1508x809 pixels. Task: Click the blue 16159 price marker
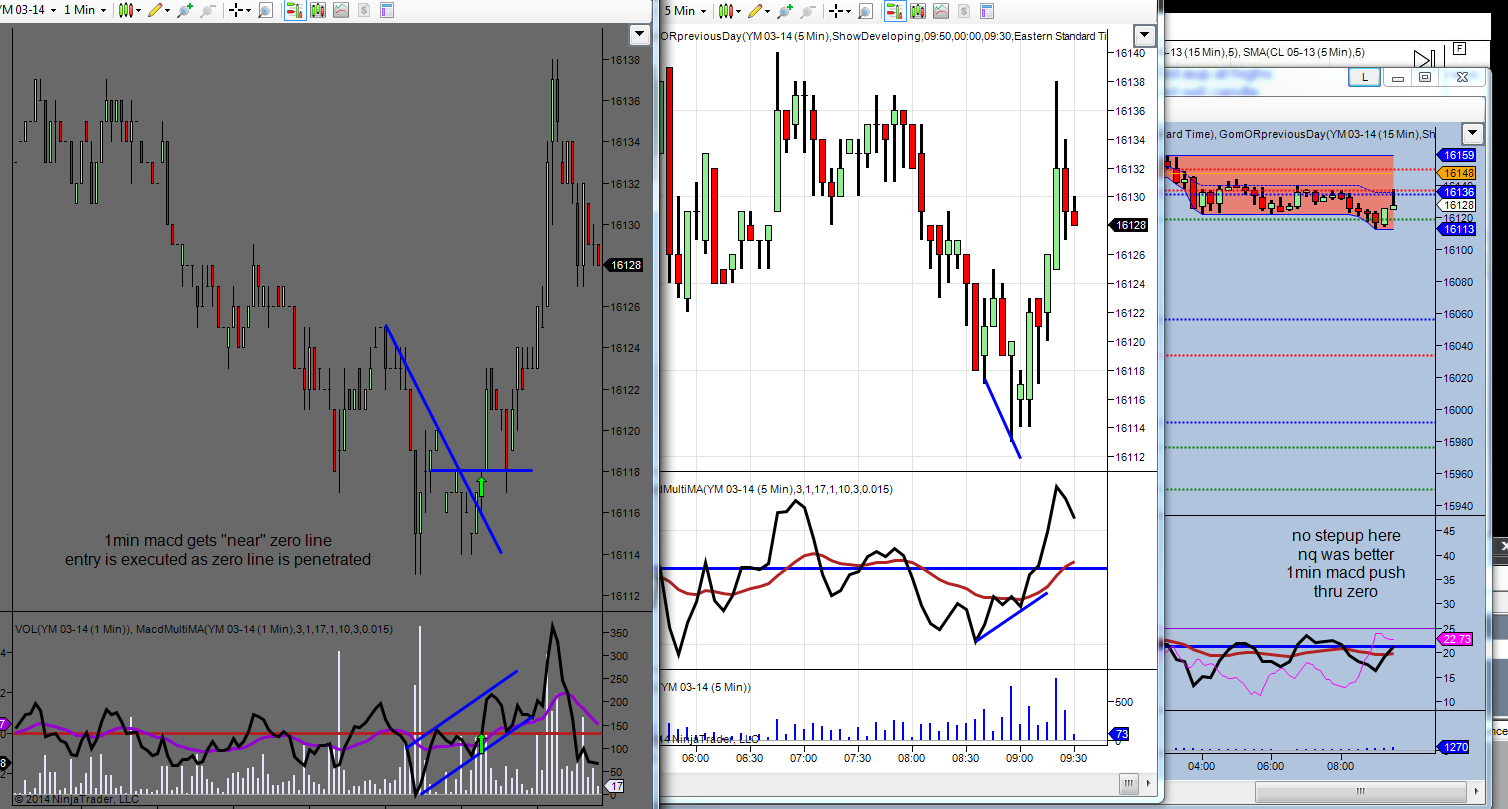pos(1455,156)
